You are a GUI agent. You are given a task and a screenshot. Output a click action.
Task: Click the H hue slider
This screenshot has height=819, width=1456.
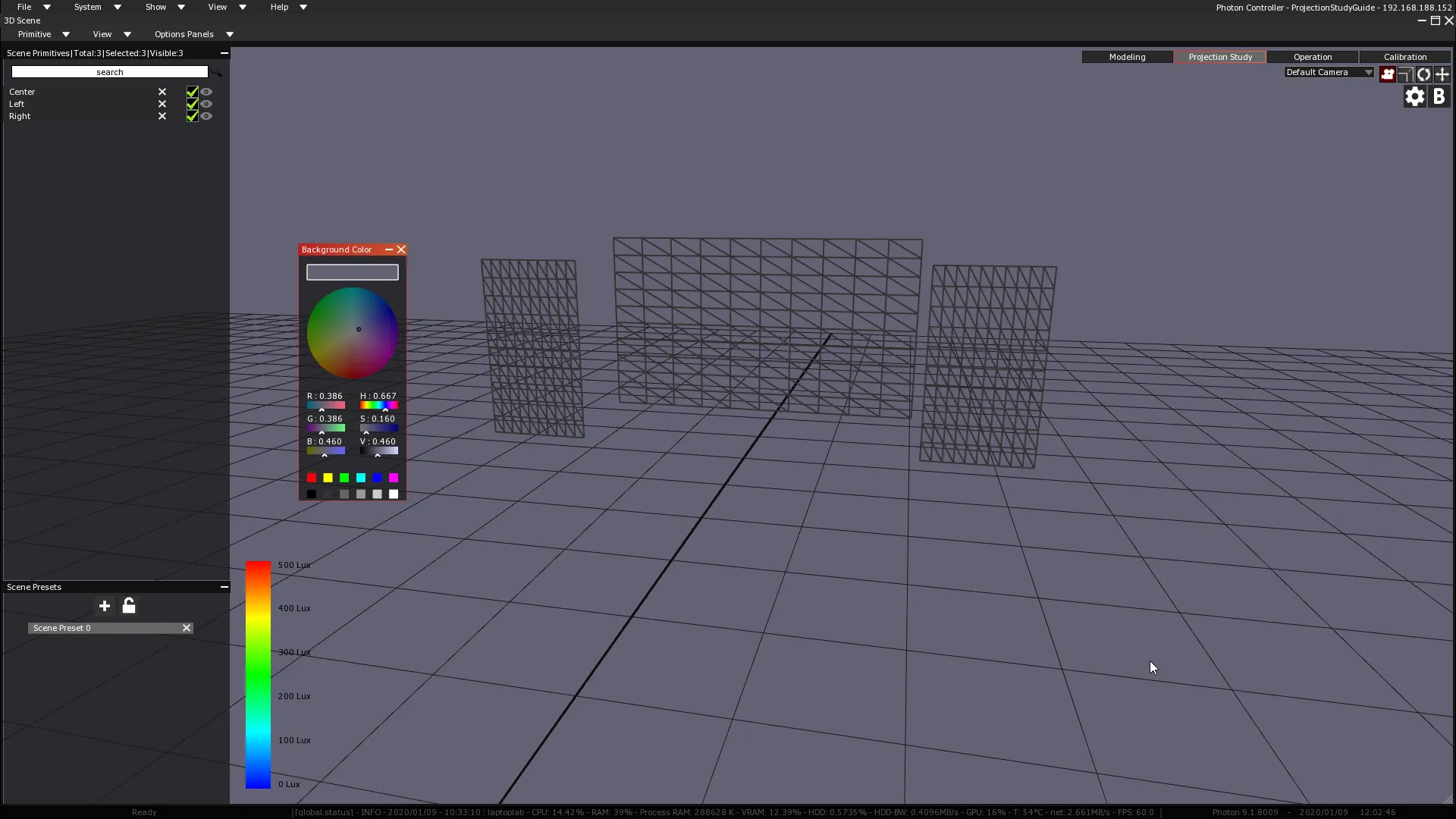(379, 406)
